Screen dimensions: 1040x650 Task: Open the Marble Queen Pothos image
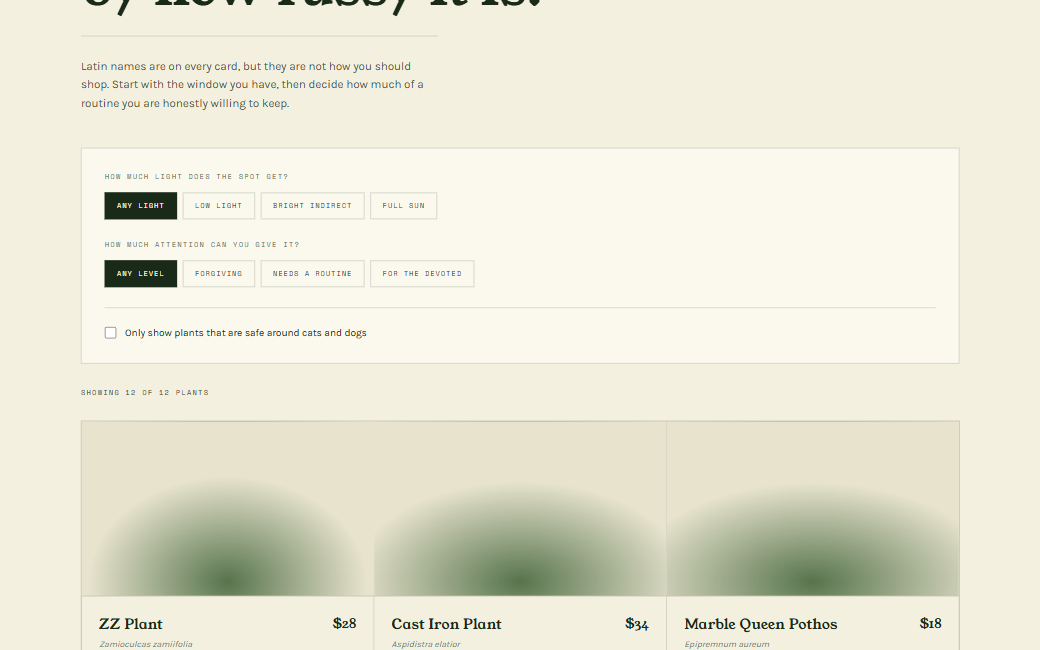812,509
